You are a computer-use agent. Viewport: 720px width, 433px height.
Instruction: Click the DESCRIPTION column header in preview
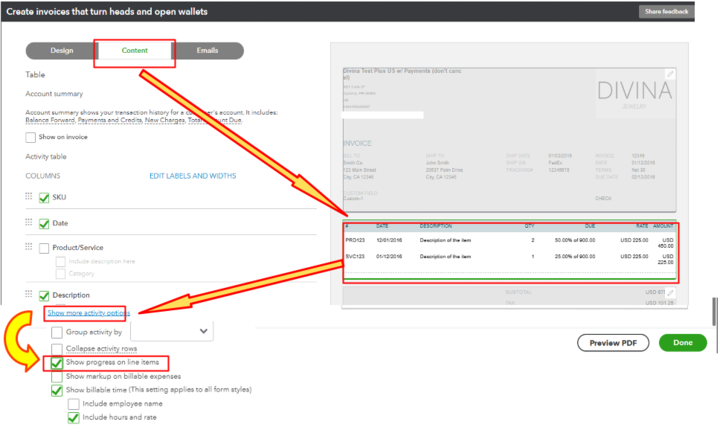[436, 226]
